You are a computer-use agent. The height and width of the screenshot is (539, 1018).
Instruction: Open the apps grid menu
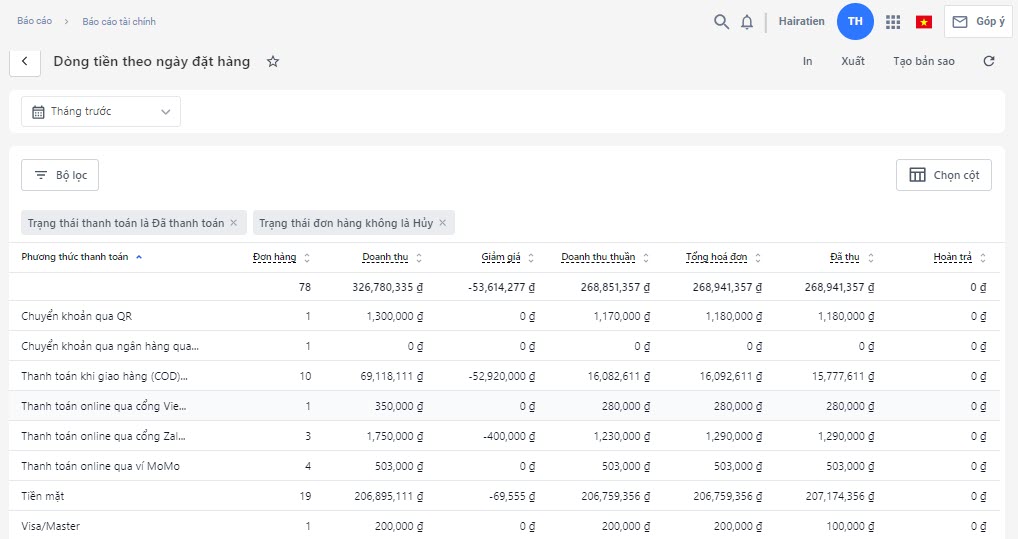pos(893,22)
